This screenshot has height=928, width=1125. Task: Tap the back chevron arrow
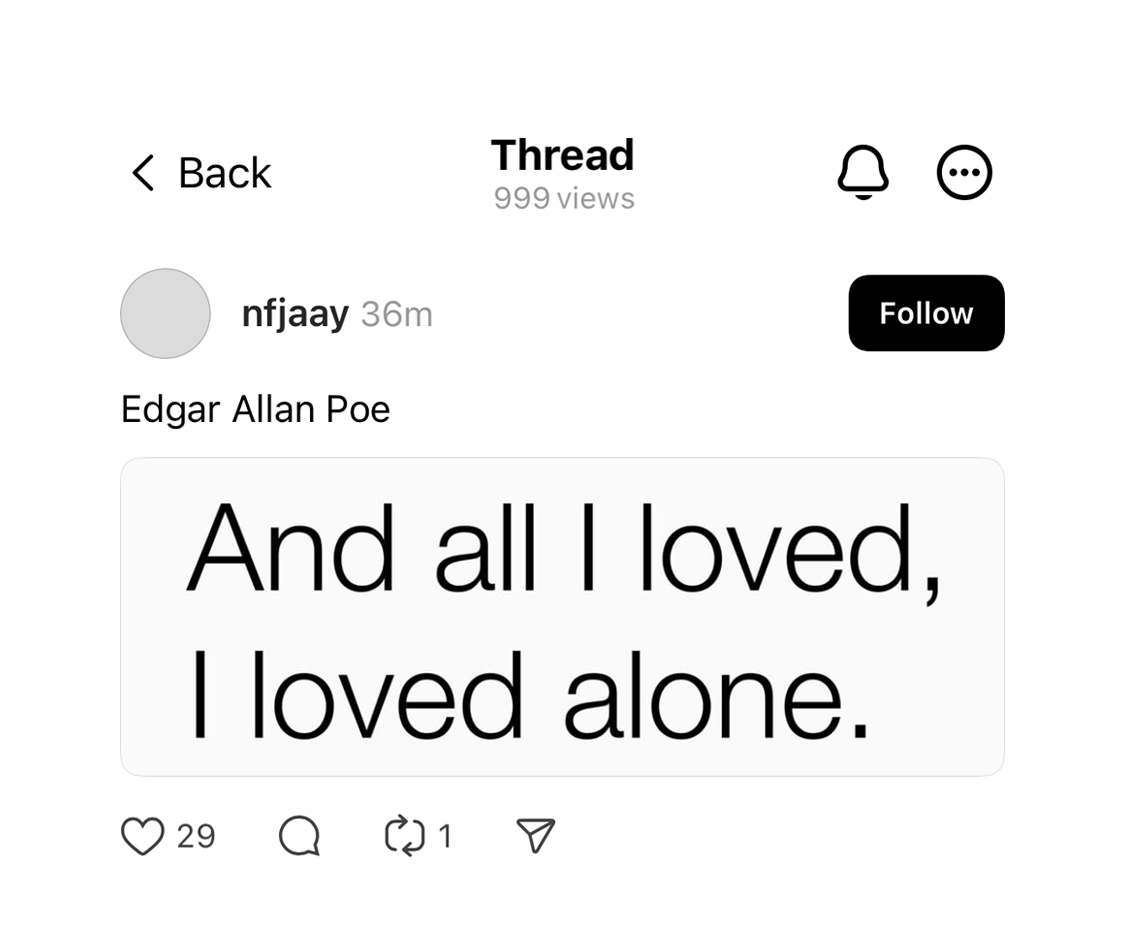click(x=143, y=173)
